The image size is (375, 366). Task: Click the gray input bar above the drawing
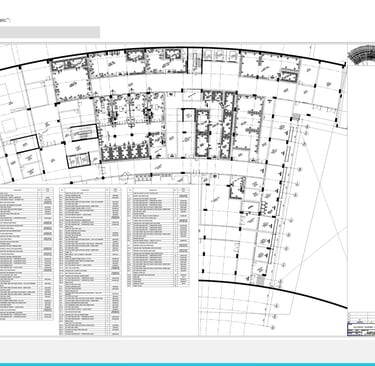[x=50, y=32]
